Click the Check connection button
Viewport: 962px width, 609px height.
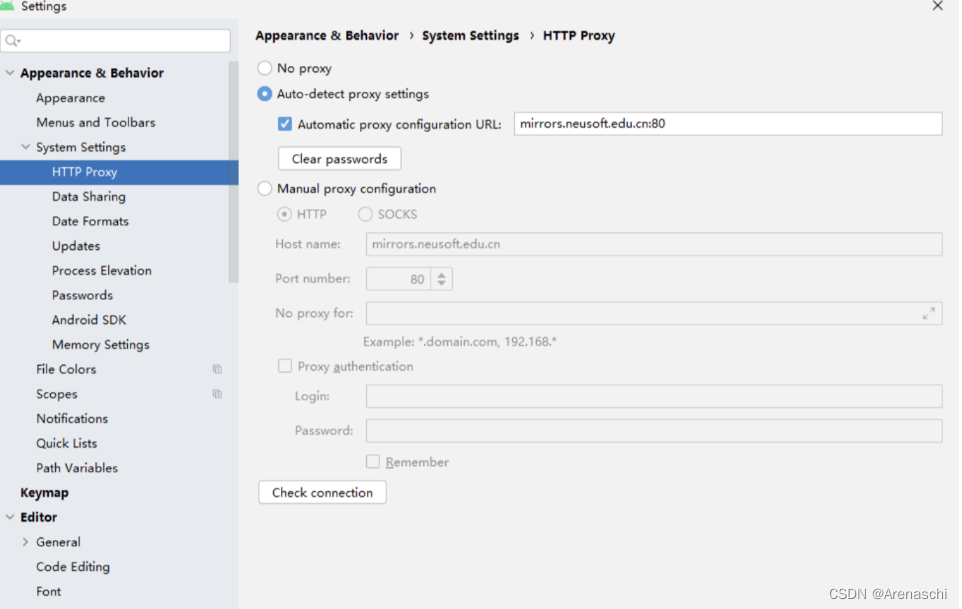point(322,492)
